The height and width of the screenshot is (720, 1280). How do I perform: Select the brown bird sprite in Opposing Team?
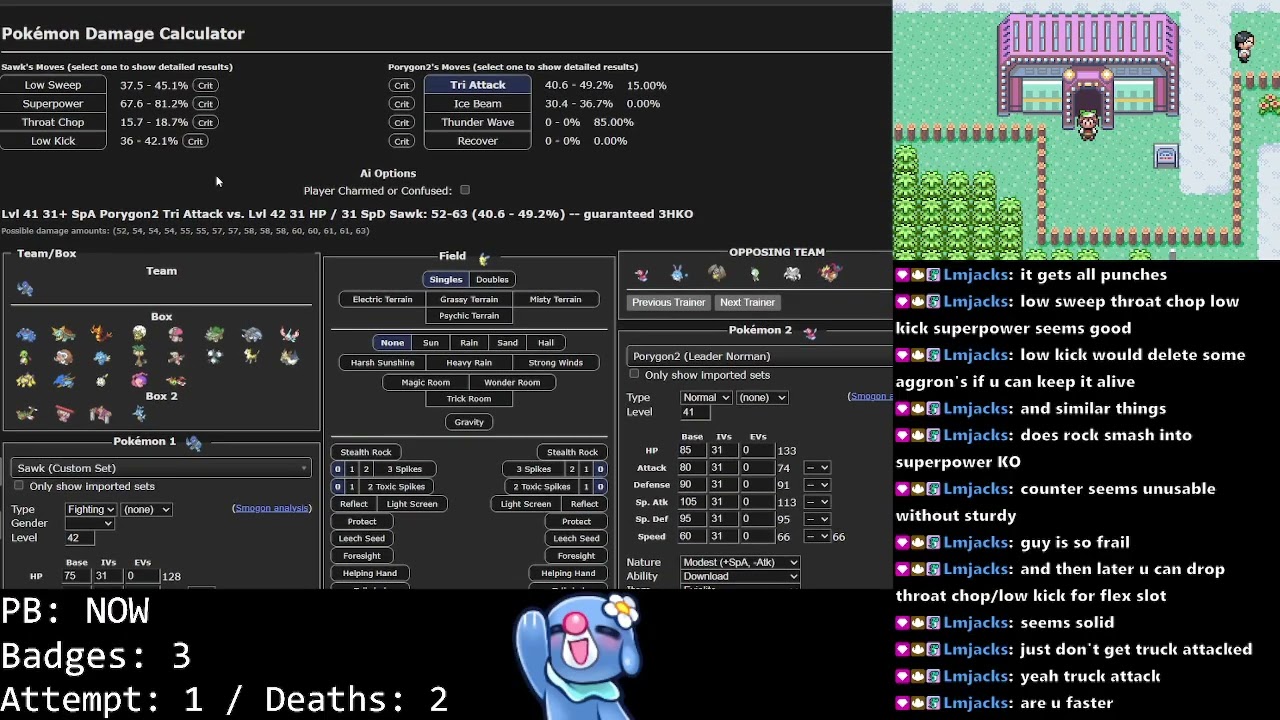point(717,273)
